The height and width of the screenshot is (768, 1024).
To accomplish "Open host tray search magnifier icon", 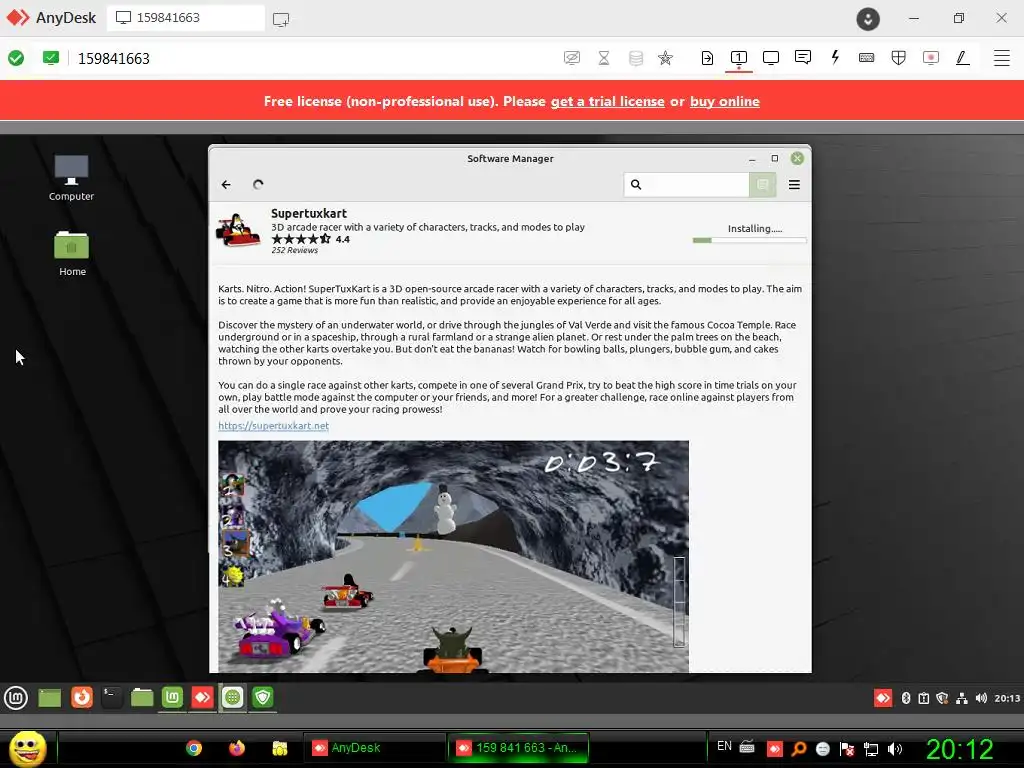I will 798,748.
